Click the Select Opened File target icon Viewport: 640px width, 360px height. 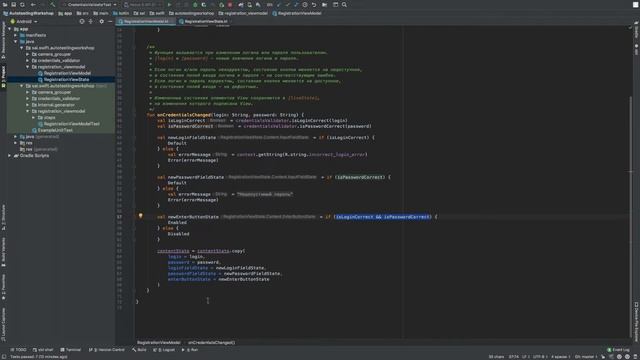[x=82, y=21]
